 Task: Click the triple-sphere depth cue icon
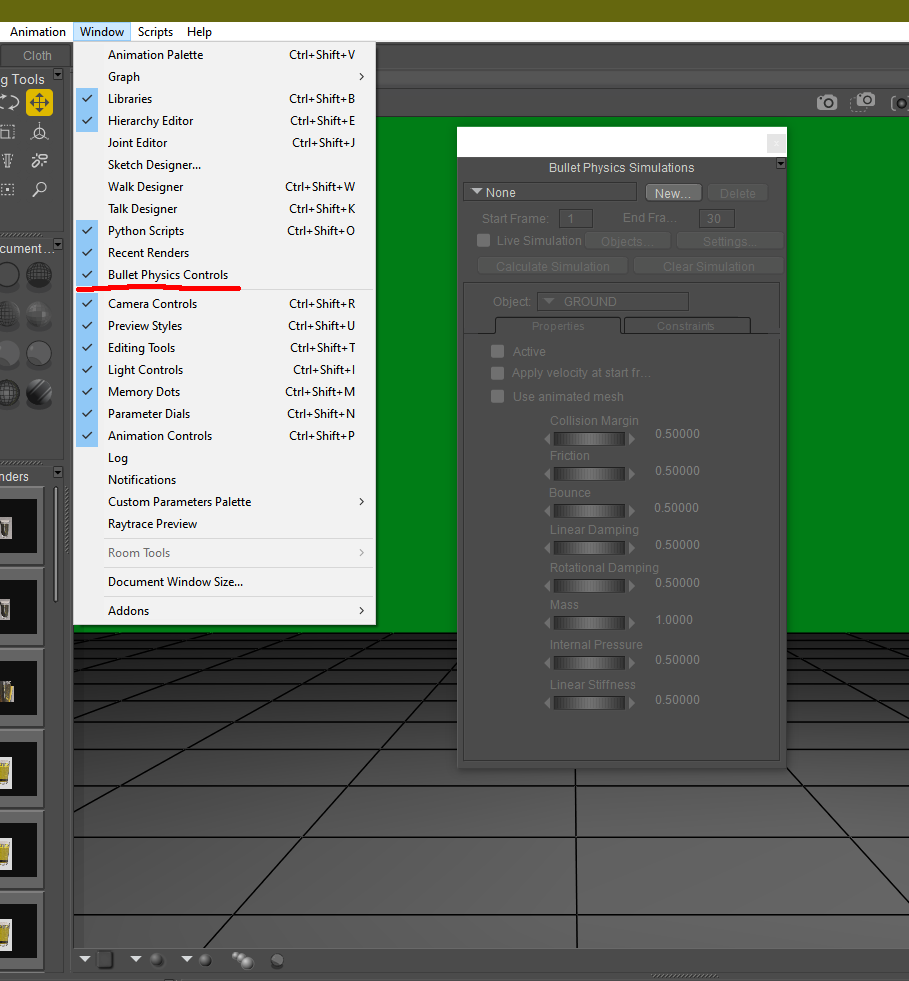click(x=243, y=960)
